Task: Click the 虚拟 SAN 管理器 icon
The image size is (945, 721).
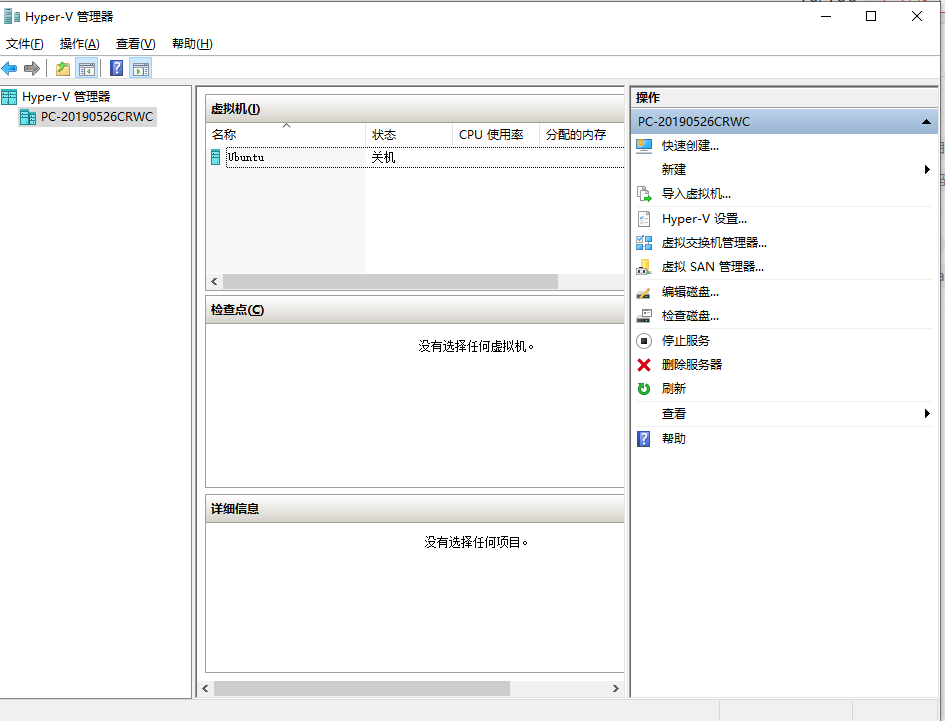Action: coord(644,267)
